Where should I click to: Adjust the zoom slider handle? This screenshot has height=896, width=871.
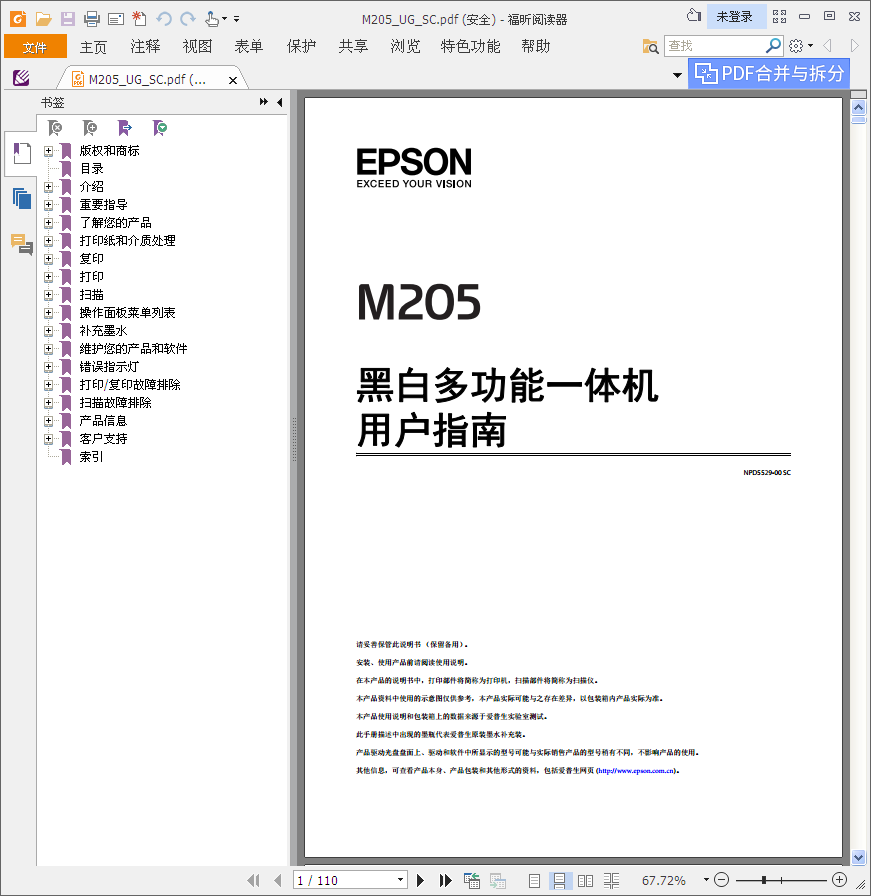(764, 880)
